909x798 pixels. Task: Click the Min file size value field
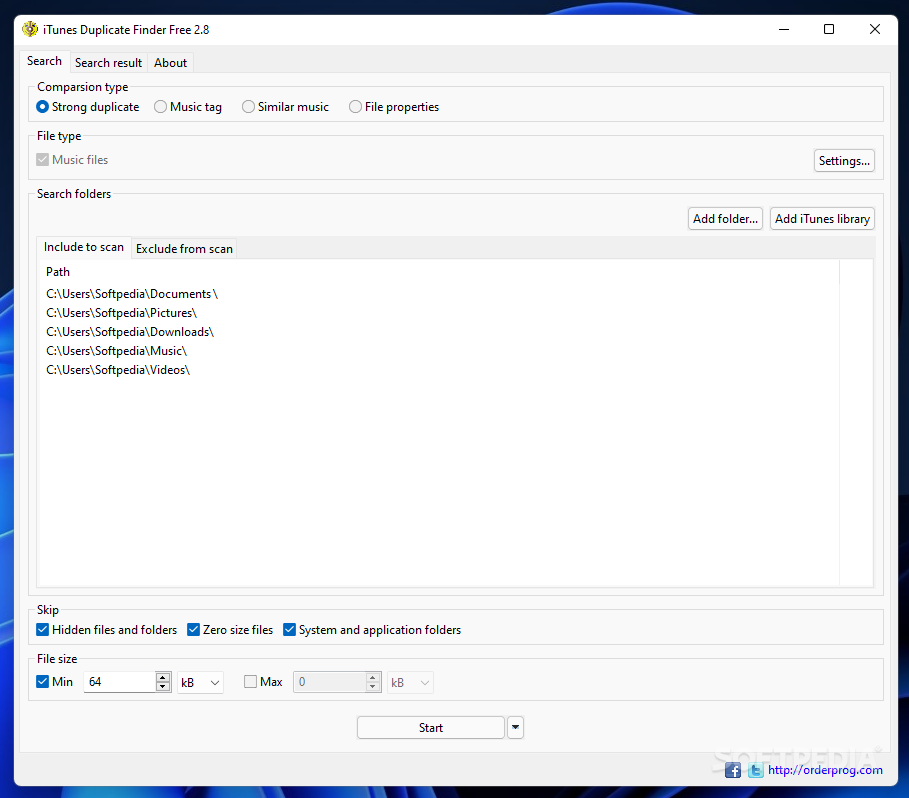point(119,682)
